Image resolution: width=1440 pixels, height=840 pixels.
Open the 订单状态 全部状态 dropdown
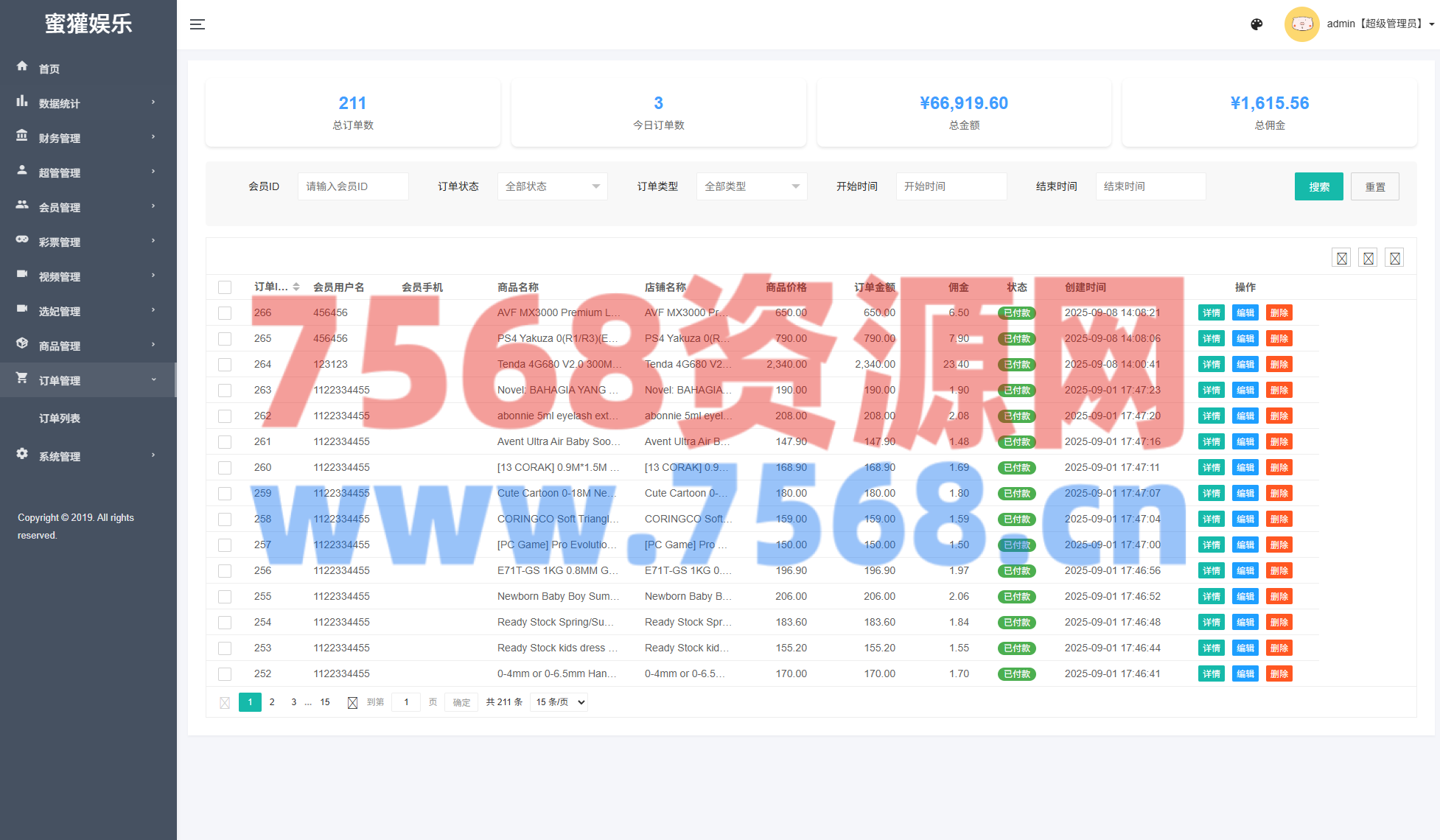click(552, 186)
